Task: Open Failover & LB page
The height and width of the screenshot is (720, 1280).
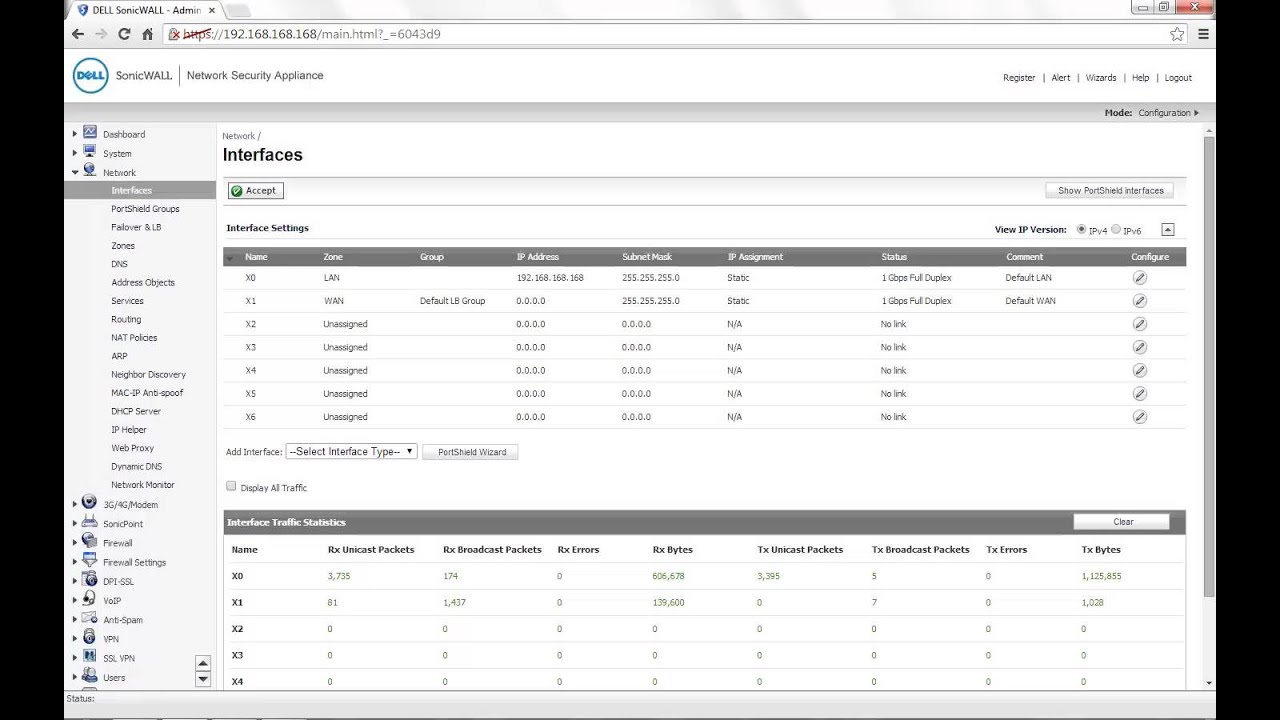Action: pyautogui.click(x=136, y=227)
